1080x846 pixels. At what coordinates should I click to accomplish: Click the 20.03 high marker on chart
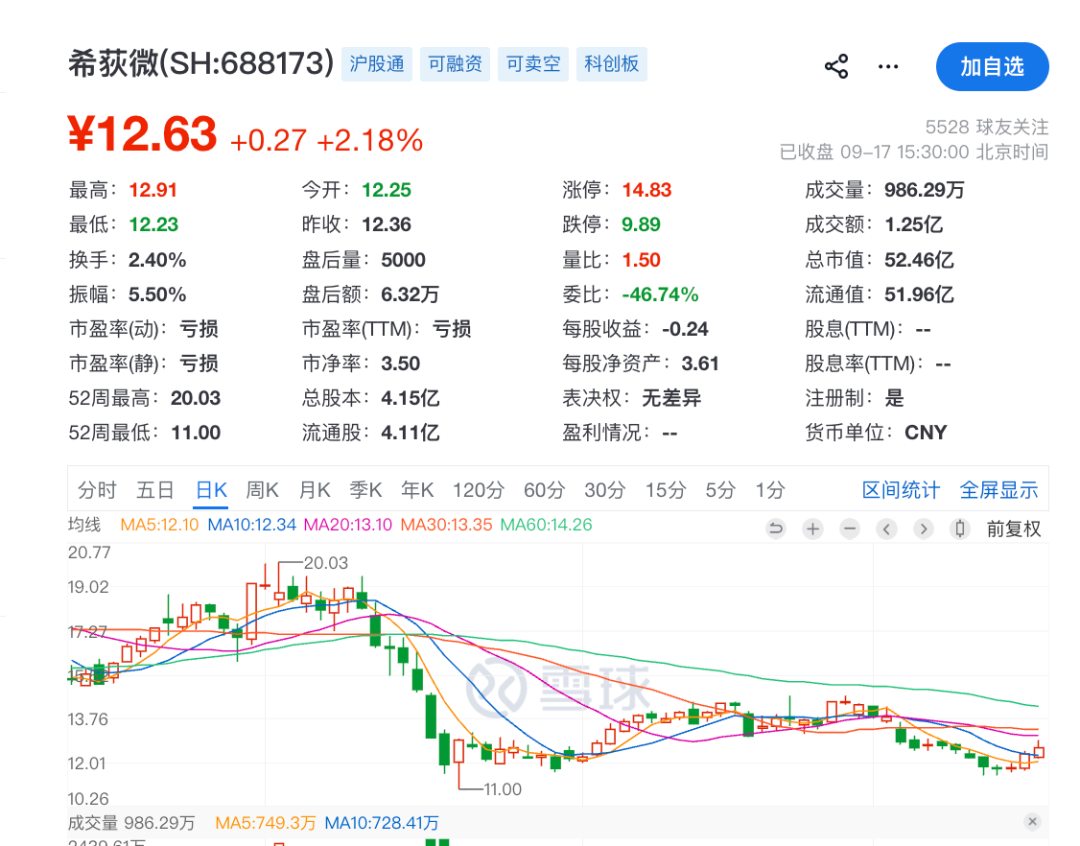click(x=326, y=563)
